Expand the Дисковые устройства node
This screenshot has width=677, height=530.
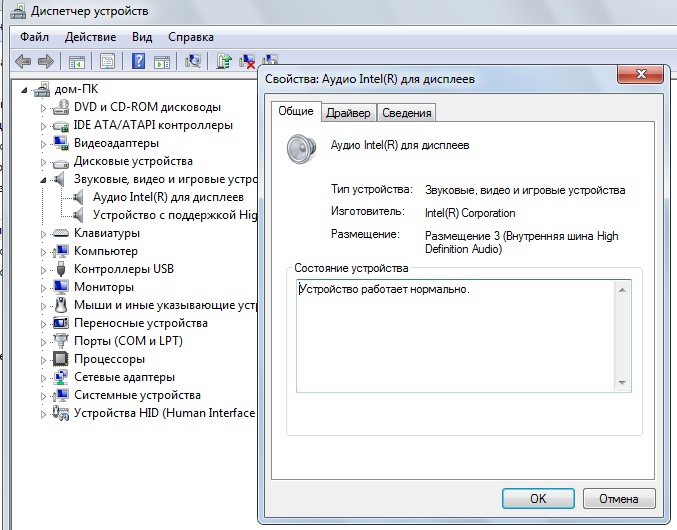pos(43,162)
